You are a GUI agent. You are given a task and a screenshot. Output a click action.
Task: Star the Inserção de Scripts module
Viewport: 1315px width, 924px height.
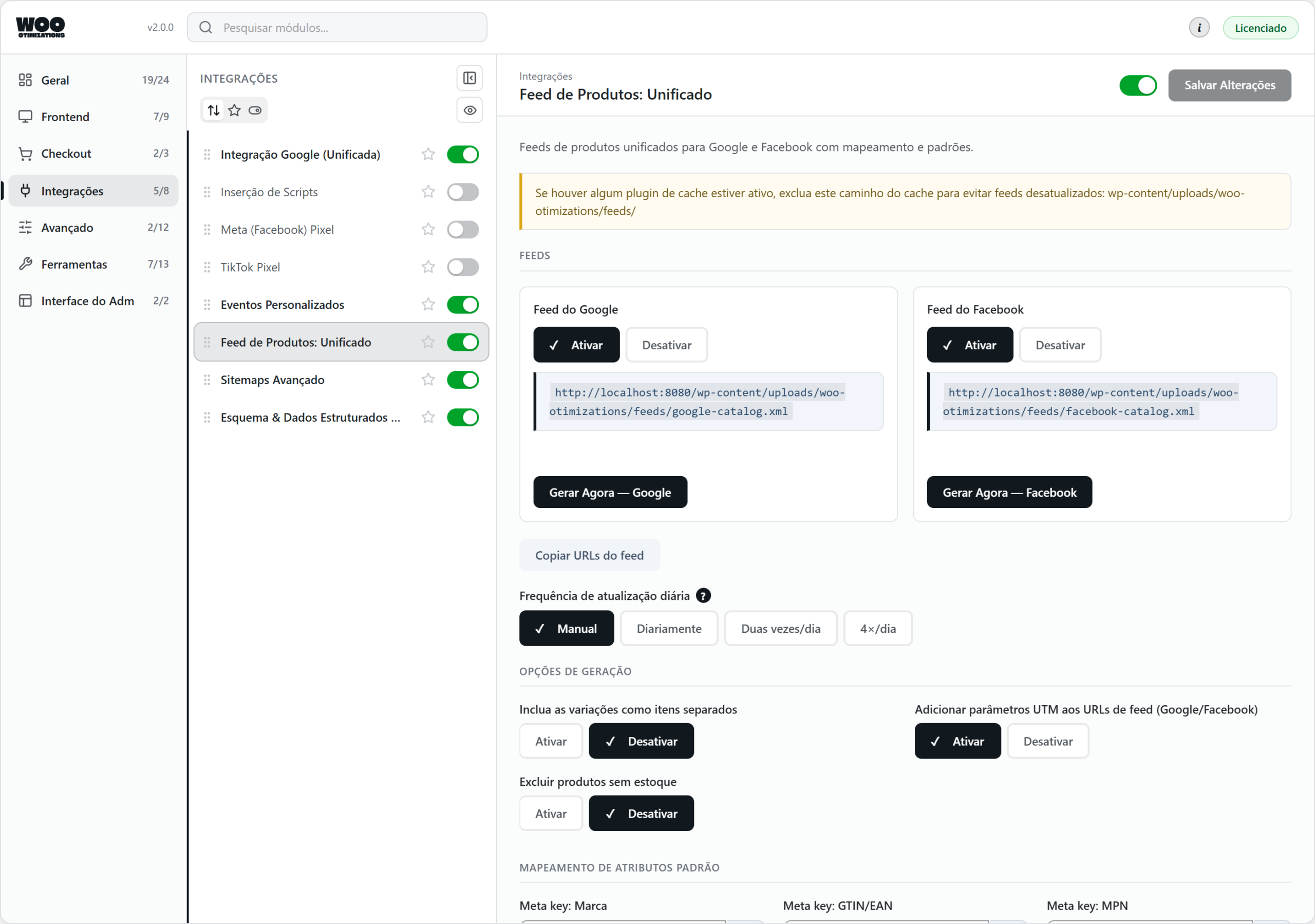428,192
